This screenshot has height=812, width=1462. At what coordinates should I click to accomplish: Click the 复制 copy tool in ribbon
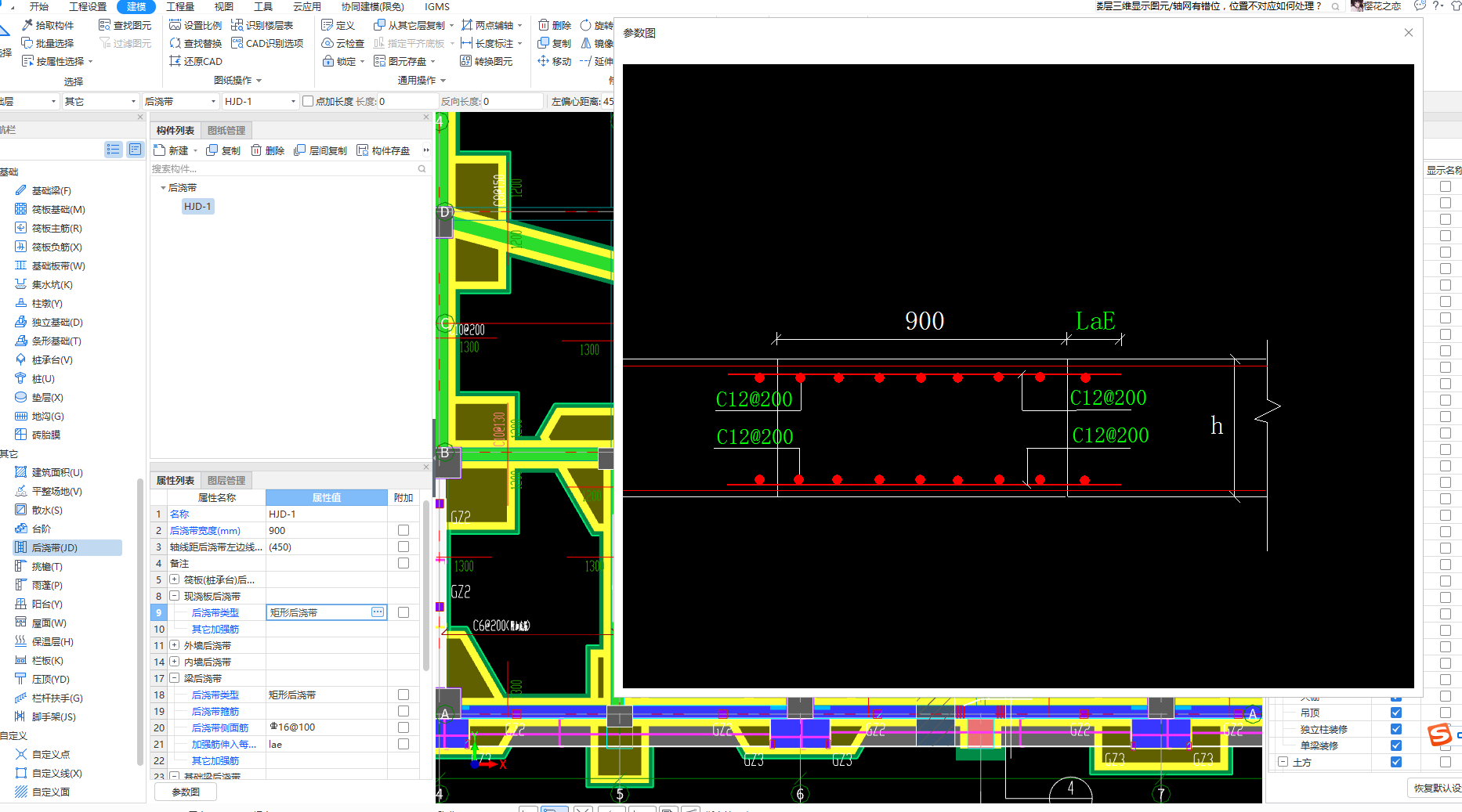click(555, 43)
